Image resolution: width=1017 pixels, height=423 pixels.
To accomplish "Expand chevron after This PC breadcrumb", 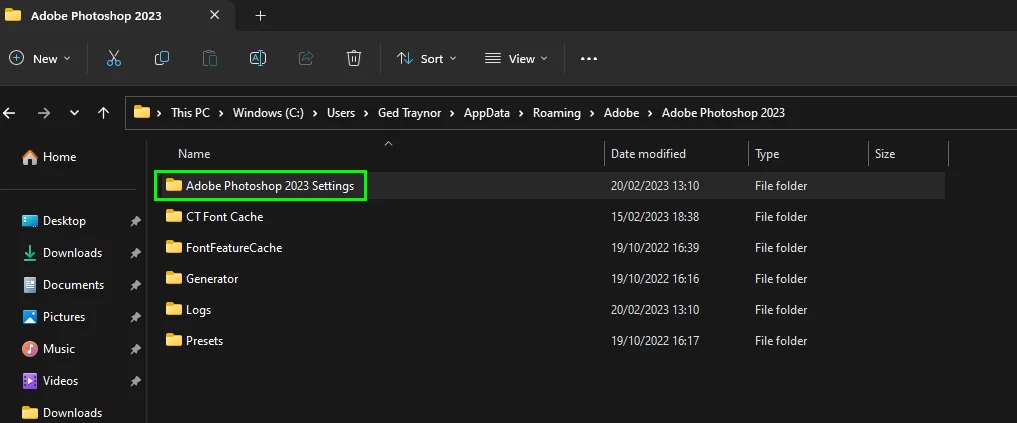I will 221,113.
